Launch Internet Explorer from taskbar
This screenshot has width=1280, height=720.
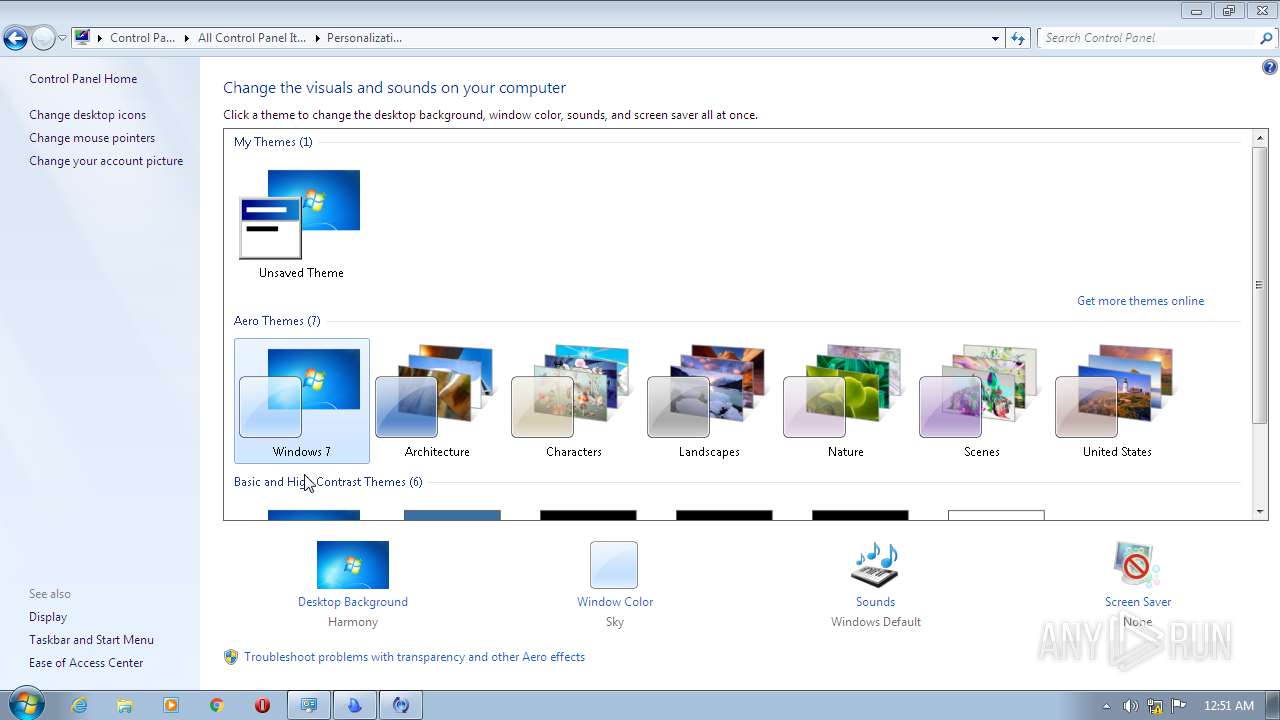[x=80, y=705]
